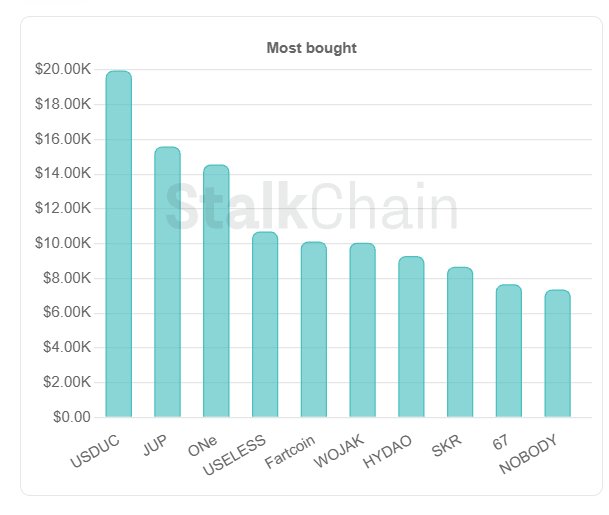Screen dimensions: 609x515
Task: Select the Fartcoin bar
Action: coord(314,330)
